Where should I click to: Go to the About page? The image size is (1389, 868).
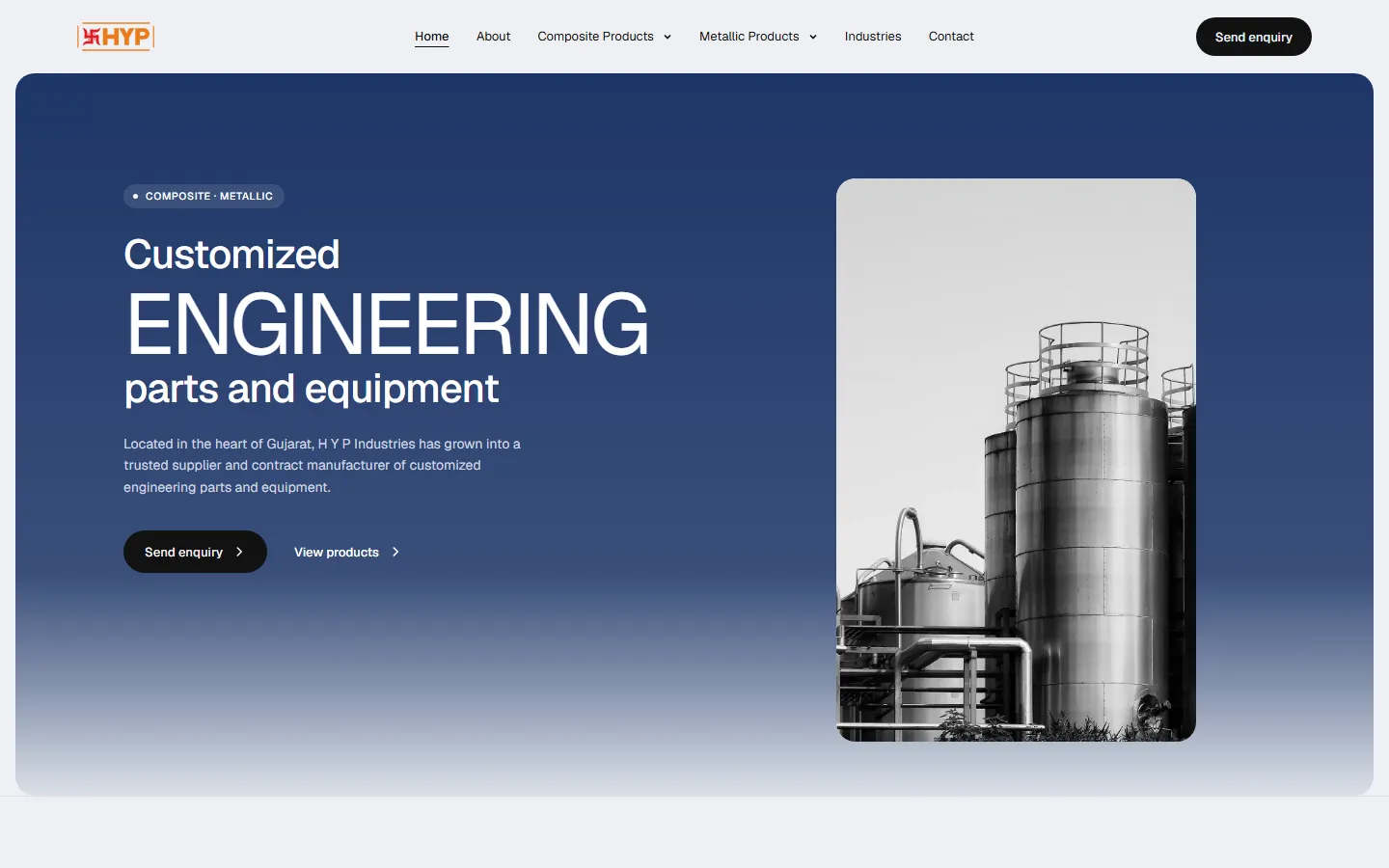(493, 37)
